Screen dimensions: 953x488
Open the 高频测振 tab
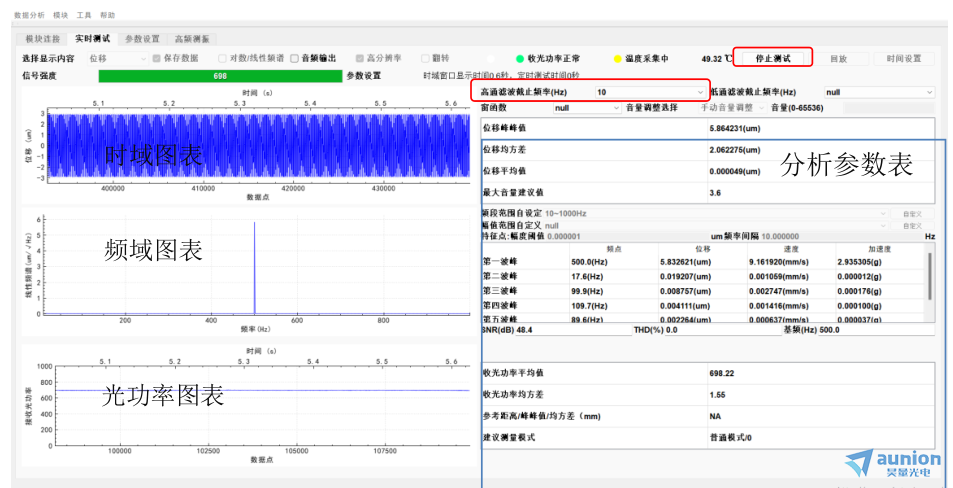(x=192, y=39)
